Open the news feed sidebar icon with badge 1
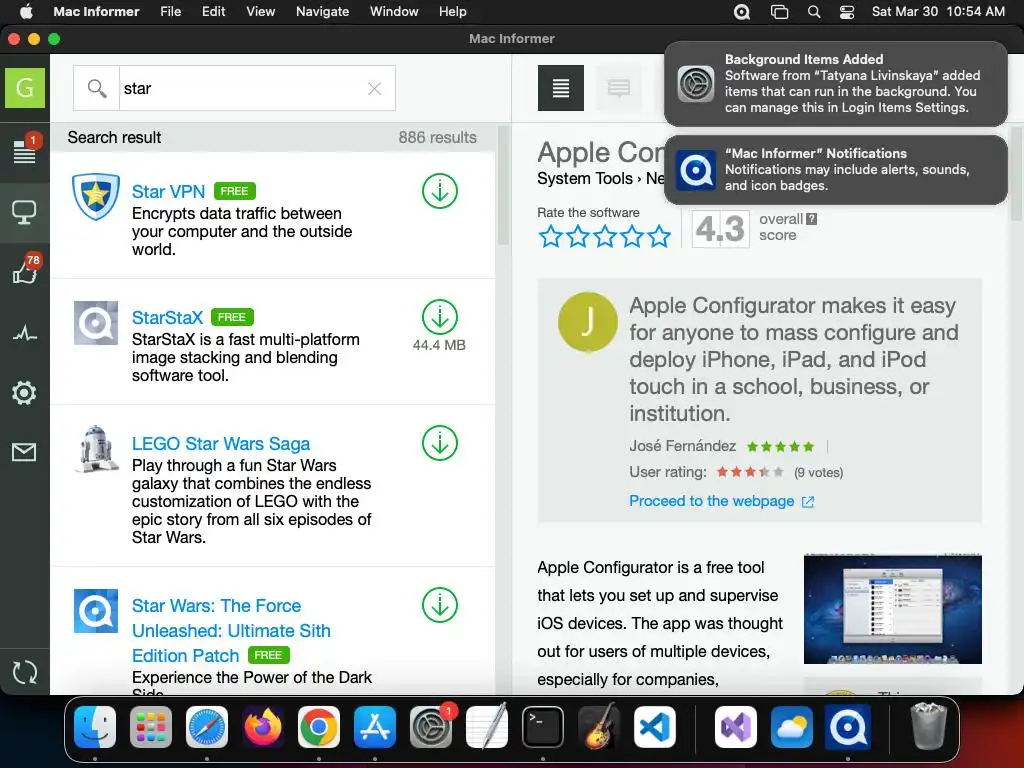Screen dimensions: 1024x768 tap(25, 150)
